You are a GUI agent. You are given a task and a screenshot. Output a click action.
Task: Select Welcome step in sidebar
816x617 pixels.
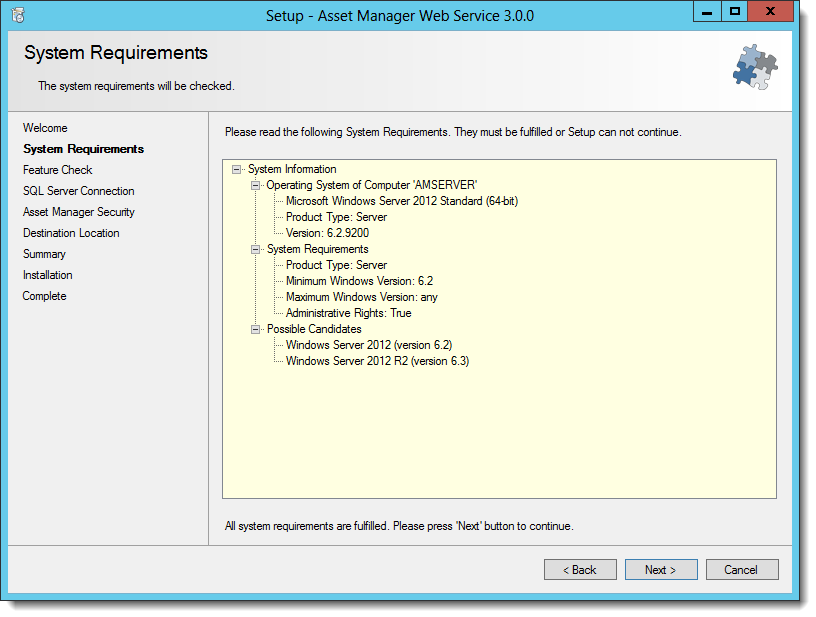pyautogui.click(x=45, y=128)
